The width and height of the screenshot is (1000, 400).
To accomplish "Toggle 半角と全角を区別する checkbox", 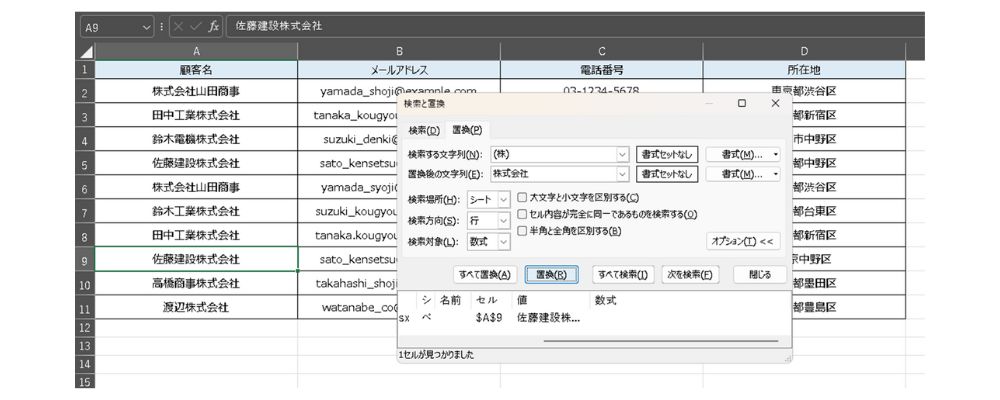I will coord(522,230).
